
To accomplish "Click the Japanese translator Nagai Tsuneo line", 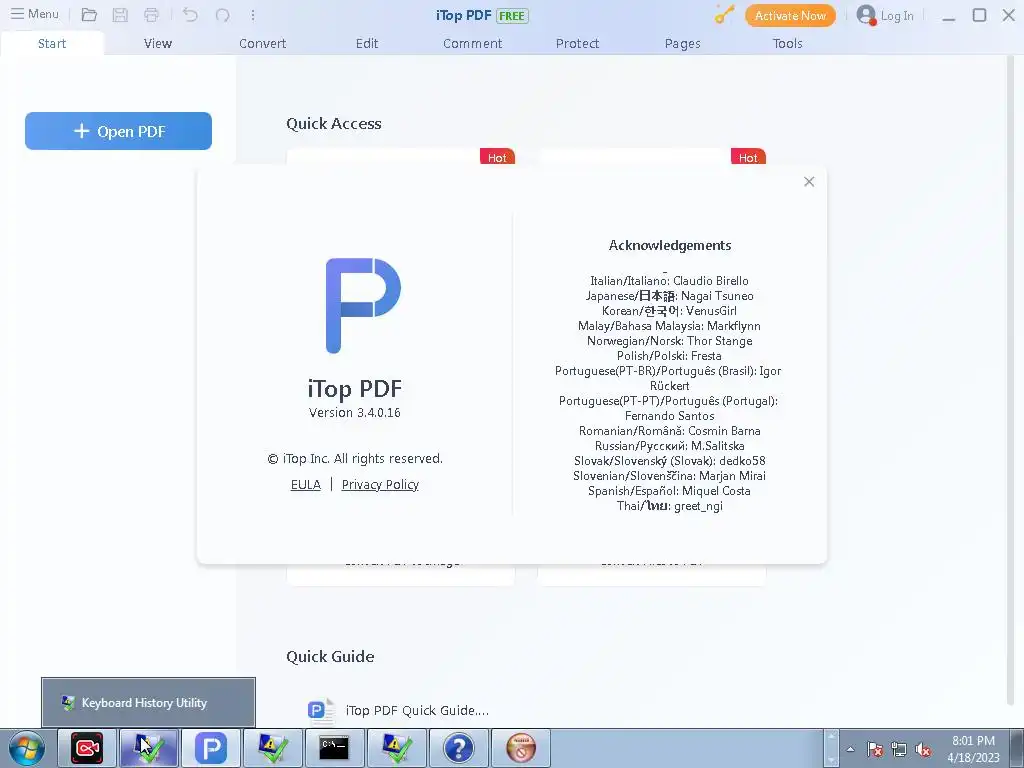I will 669,296.
